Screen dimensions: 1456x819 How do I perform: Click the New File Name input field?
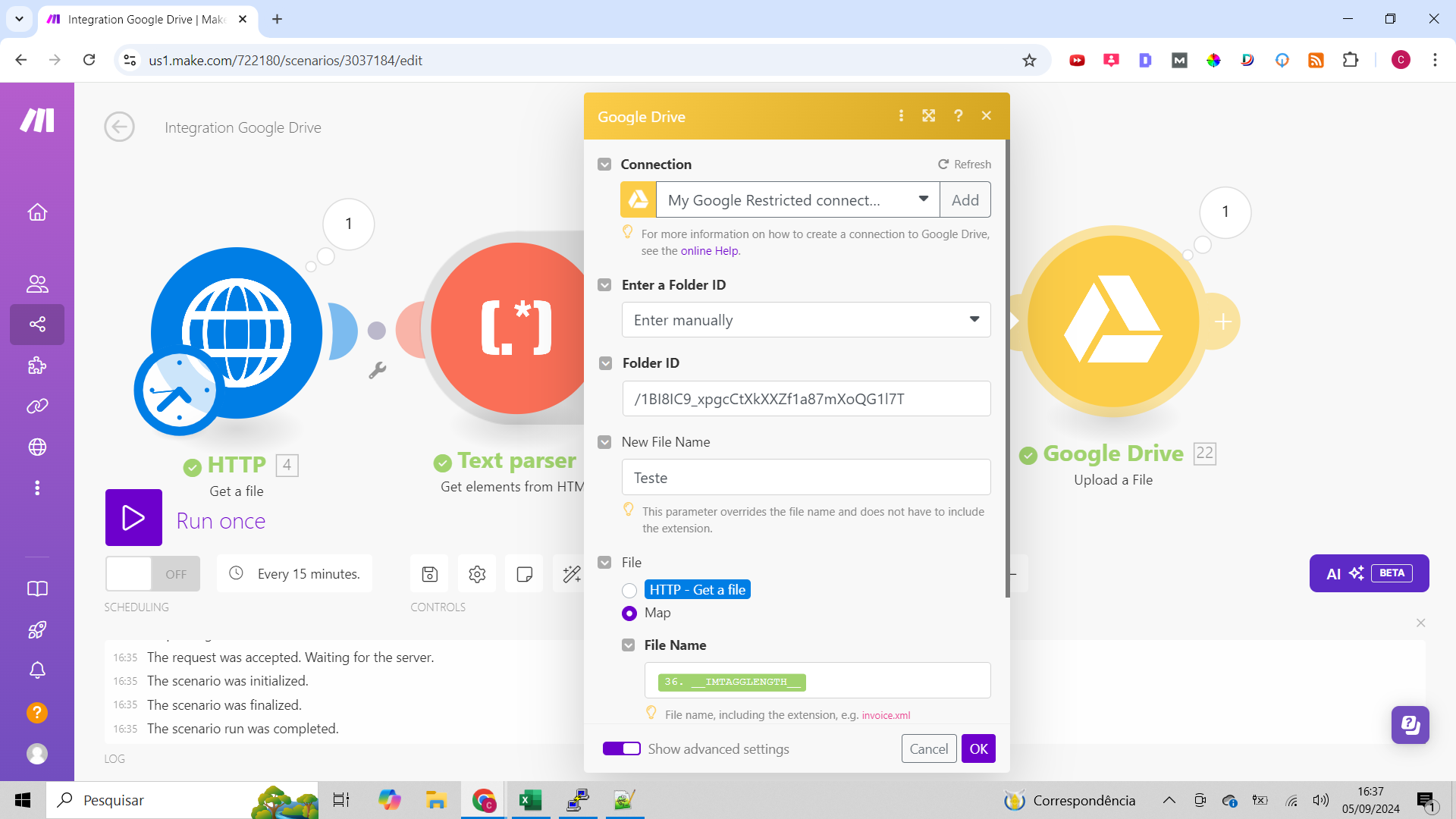coord(806,478)
